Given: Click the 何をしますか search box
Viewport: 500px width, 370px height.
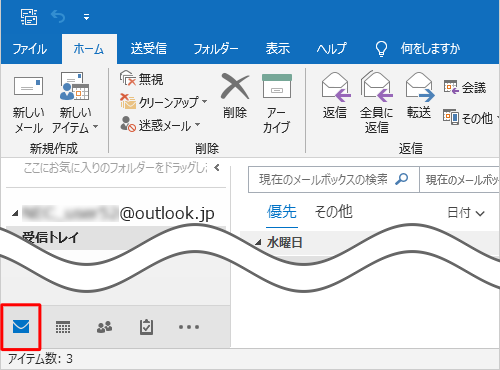Looking at the screenshot, I should click(430, 49).
